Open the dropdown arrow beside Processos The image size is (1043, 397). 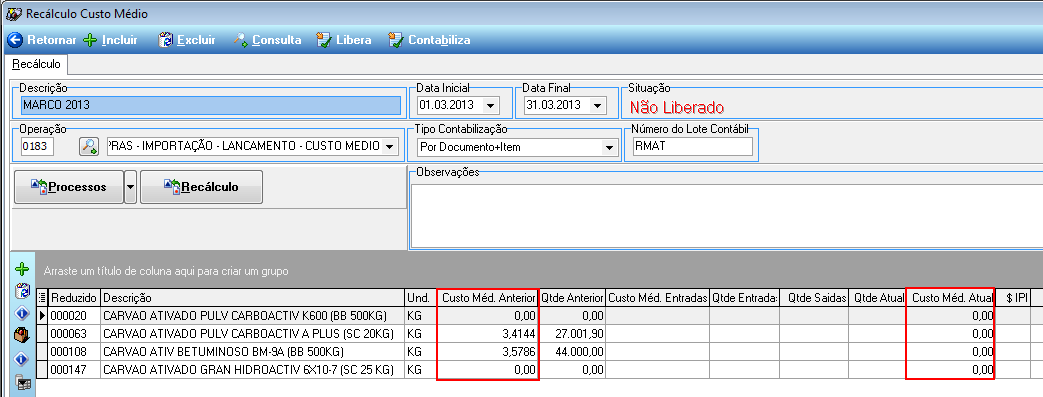[x=130, y=187]
